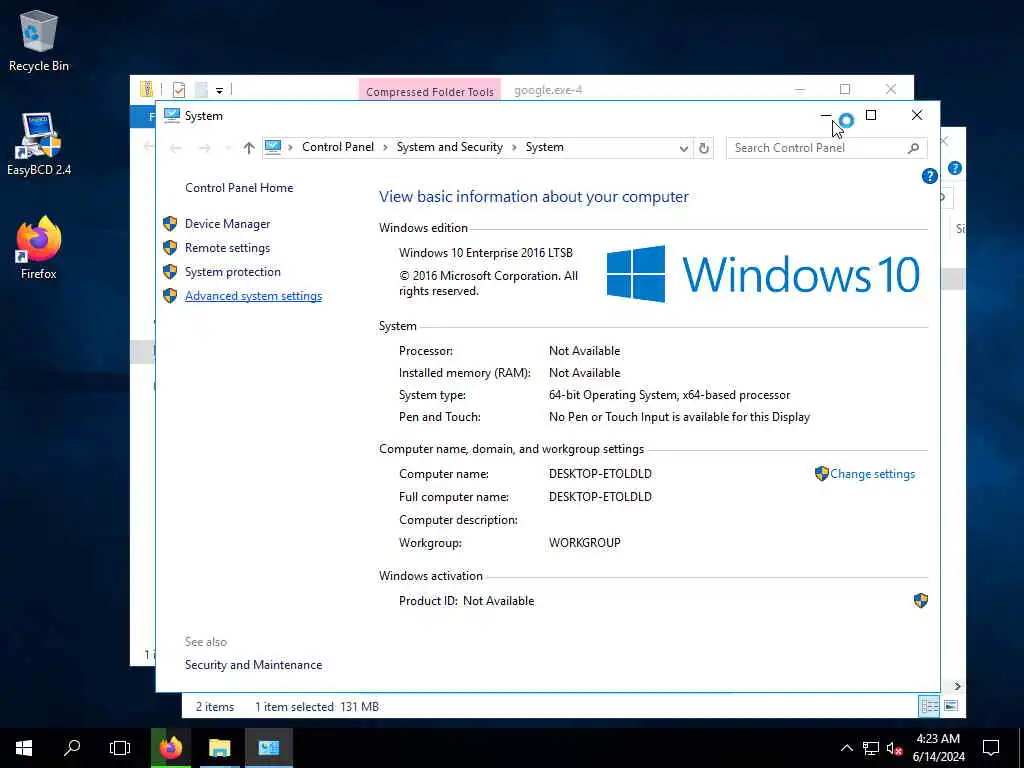1024x768 pixels.
Task: Select System breadcrumb item
Action: pos(545,148)
